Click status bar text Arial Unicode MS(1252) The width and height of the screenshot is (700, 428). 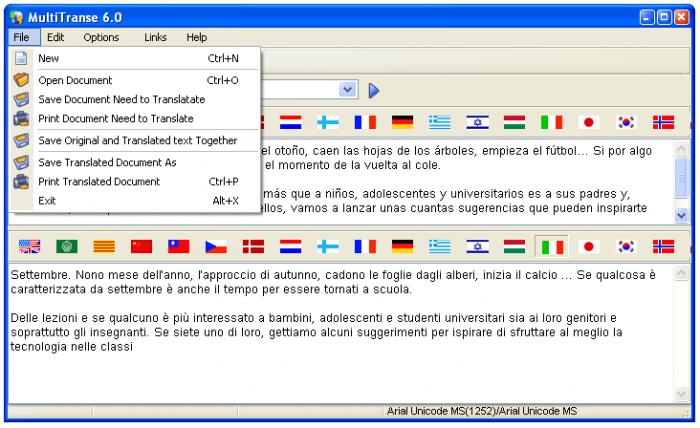(x=482, y=411)
